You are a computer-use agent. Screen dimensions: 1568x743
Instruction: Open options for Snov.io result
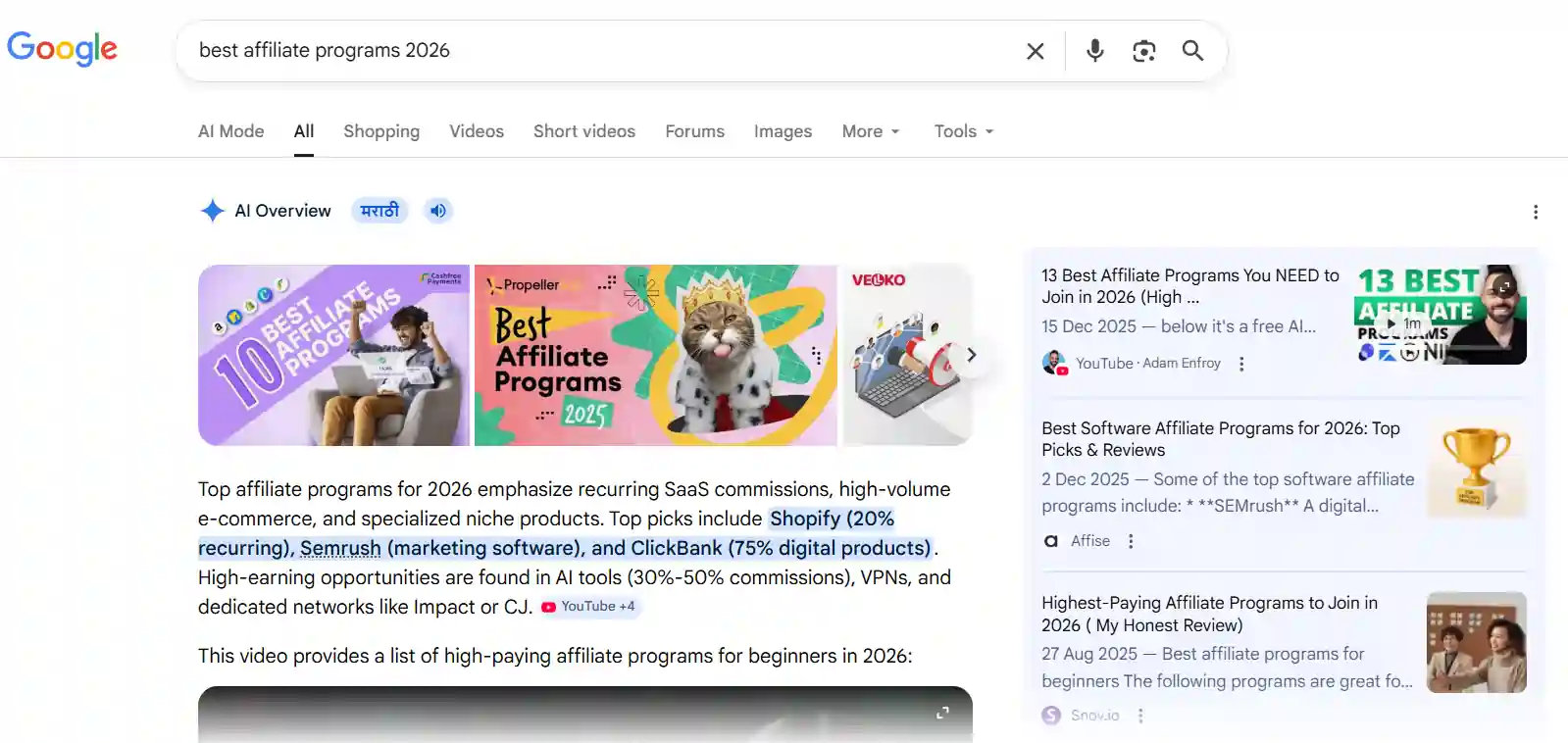[1140, 716]
